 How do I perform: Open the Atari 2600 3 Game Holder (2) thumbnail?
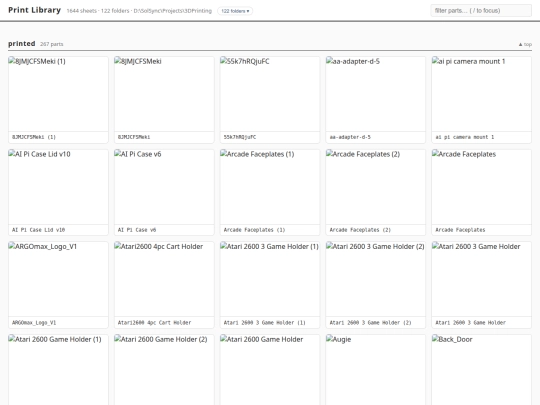coord(376,279)
